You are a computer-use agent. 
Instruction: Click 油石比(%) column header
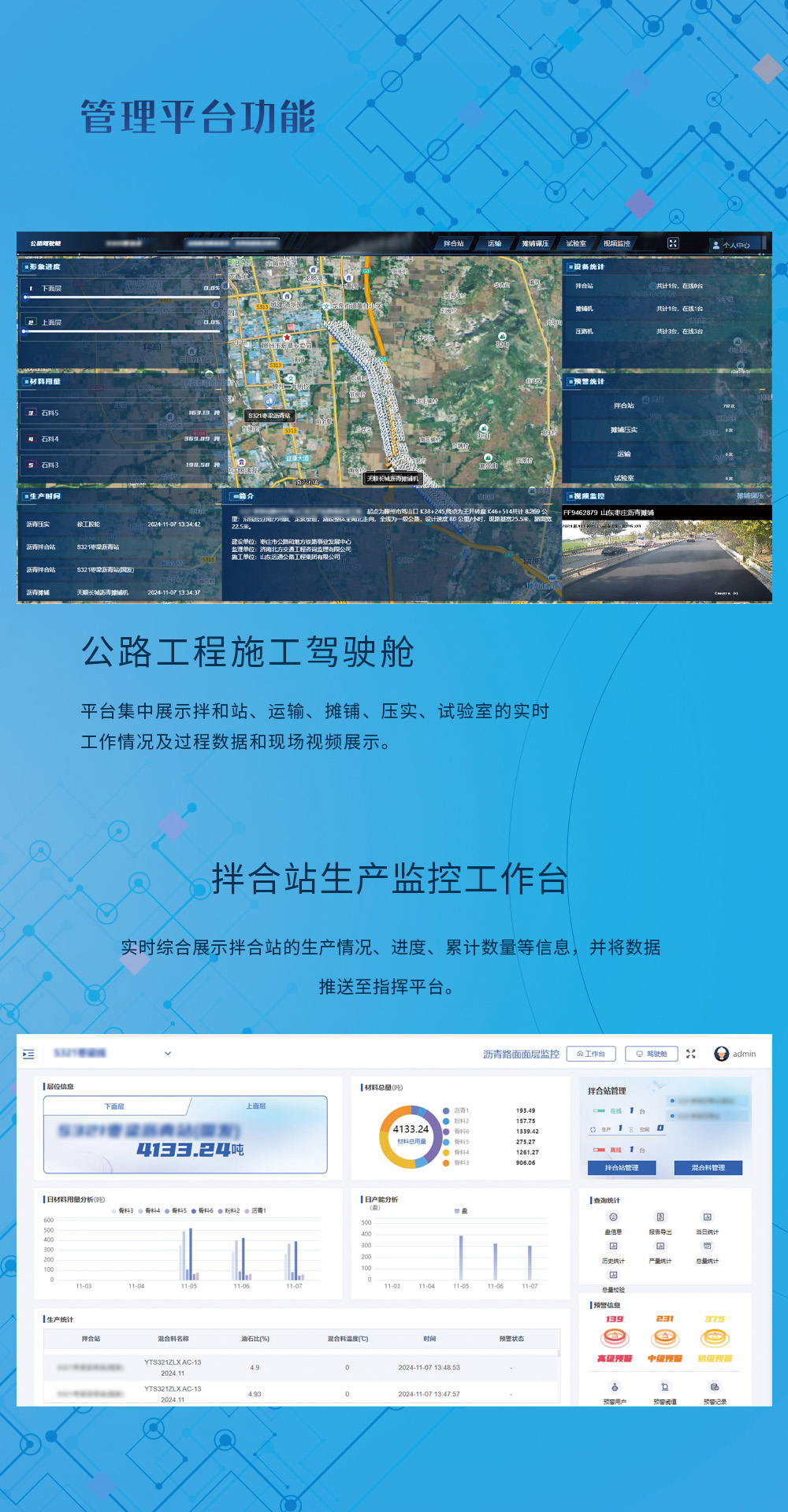click(255, 1339)
